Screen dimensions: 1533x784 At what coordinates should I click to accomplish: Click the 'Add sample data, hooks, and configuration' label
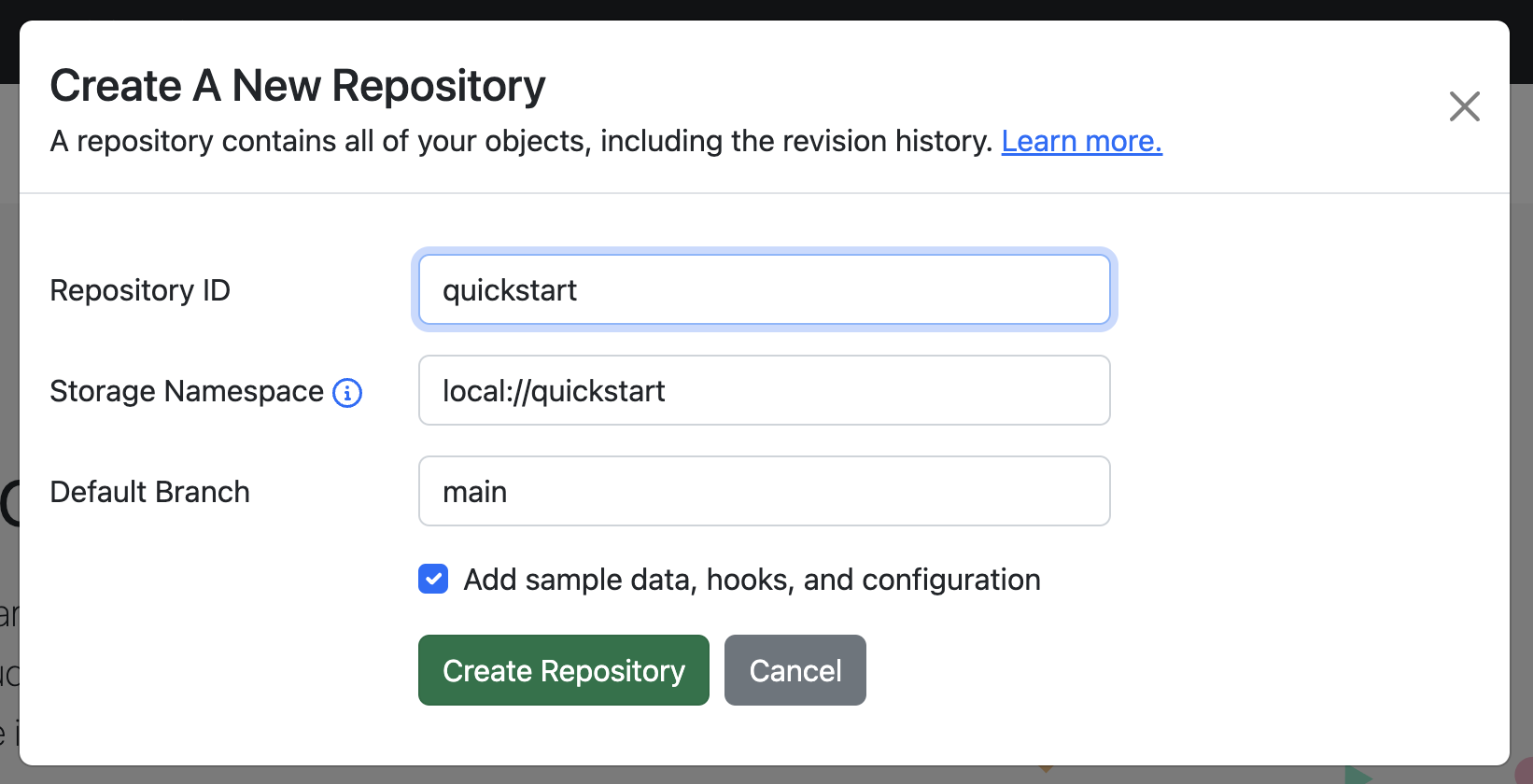(752, 580)
